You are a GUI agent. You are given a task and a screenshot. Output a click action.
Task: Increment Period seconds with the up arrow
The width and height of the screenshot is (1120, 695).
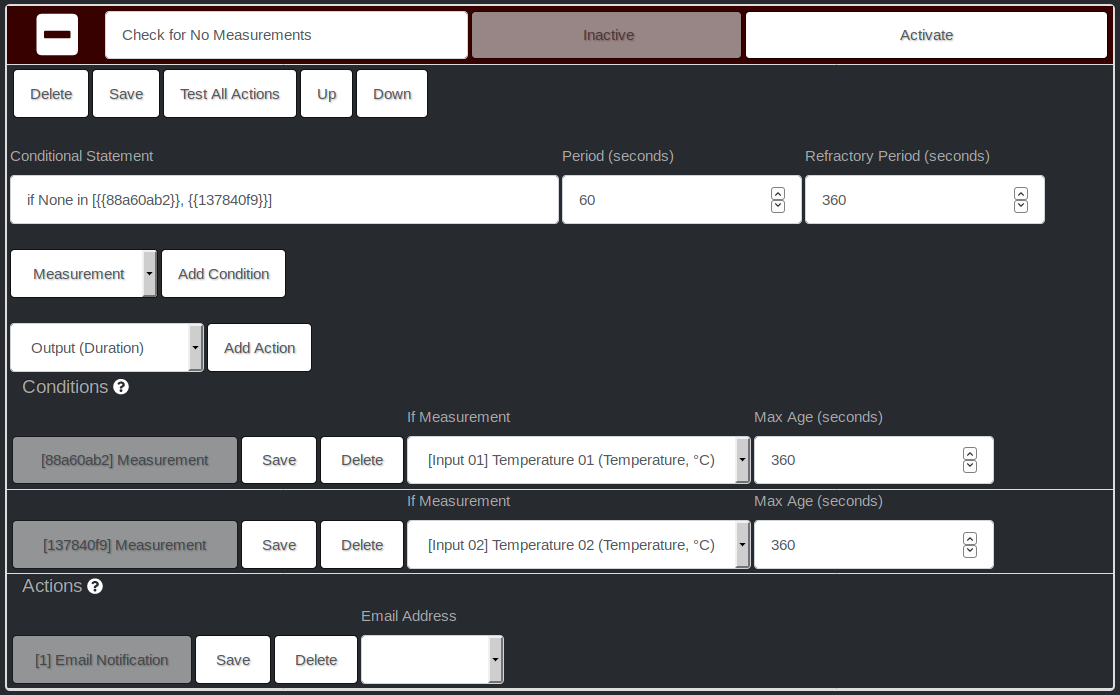click(778, 193)
